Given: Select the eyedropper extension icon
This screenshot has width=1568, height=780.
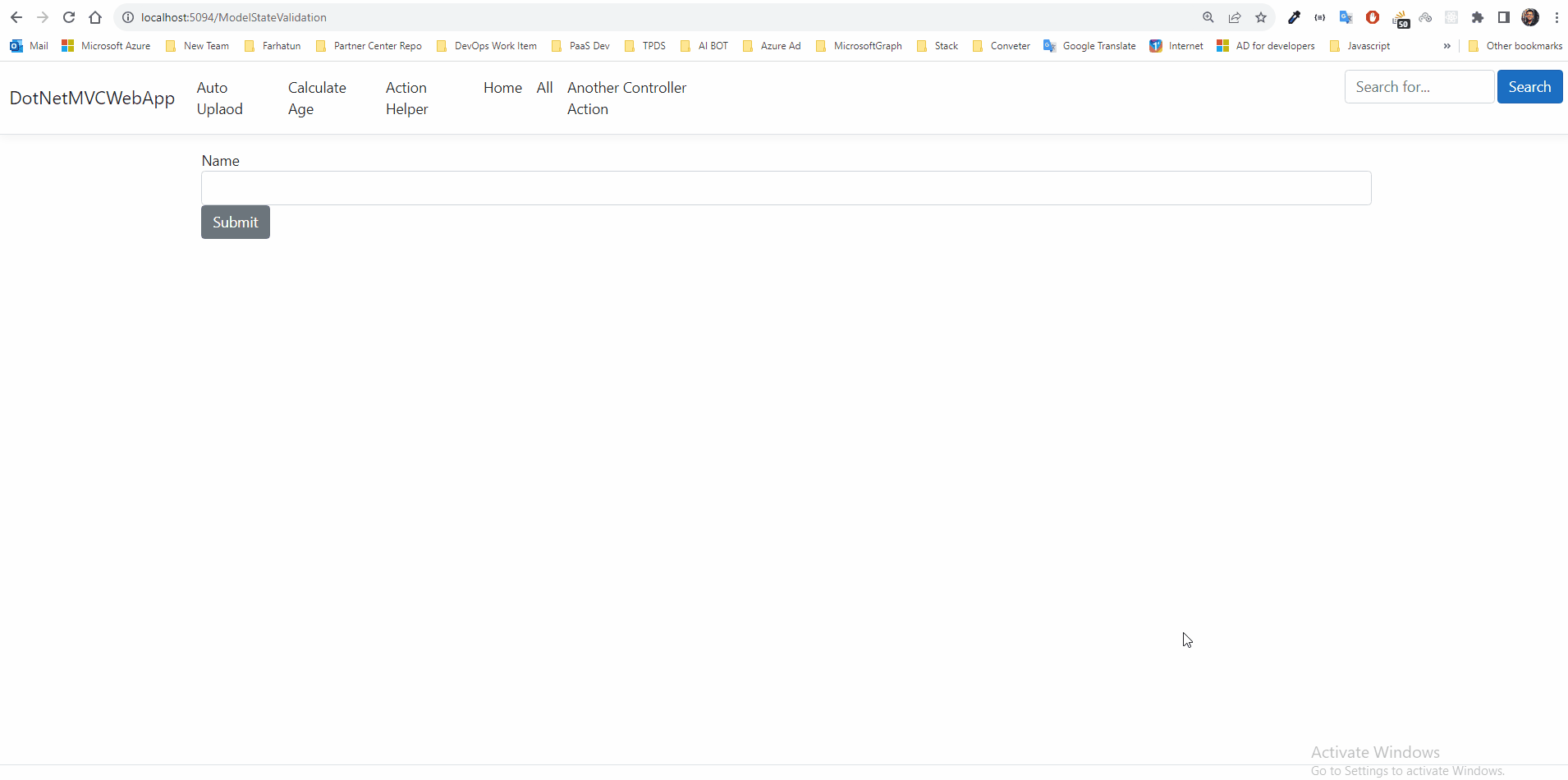Looking at the screenshot, I should [1295, 17].
